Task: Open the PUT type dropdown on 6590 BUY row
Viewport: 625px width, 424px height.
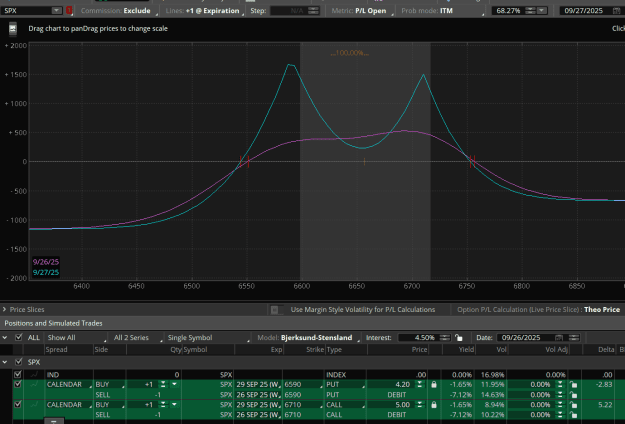Action: pos(345,385)
